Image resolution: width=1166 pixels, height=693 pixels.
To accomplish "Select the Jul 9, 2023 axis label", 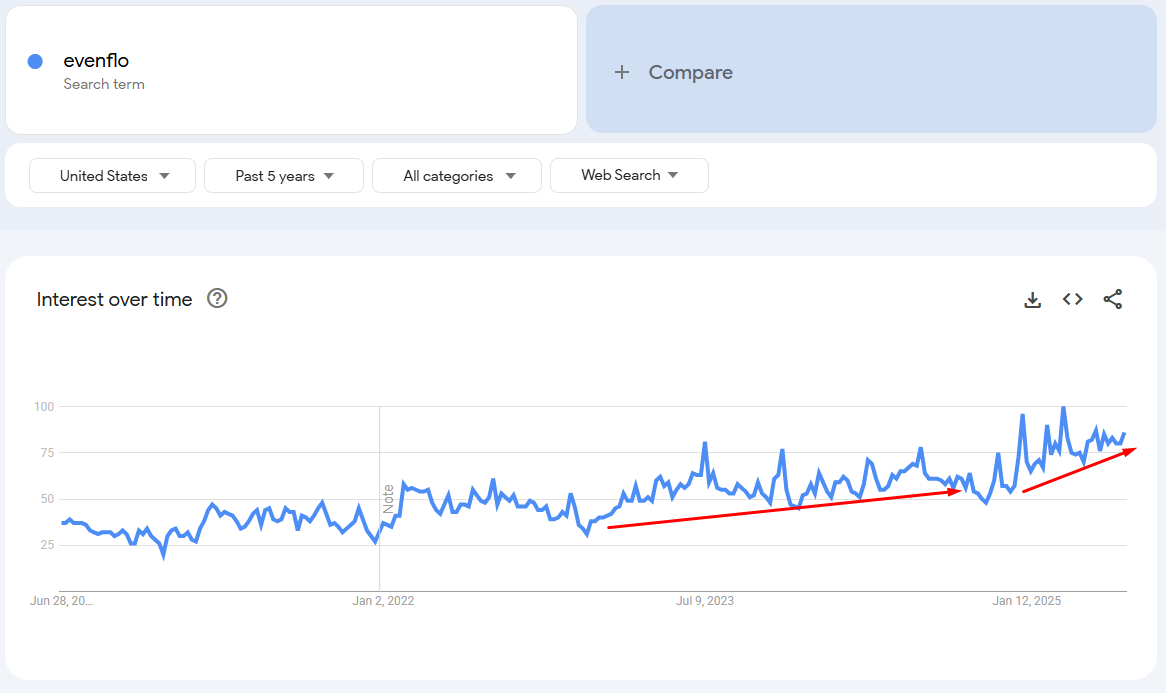I will point(704,601).
